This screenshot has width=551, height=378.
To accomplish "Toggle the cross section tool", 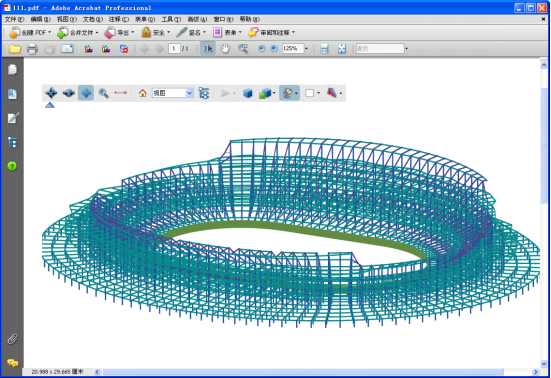I will (332, 93).
